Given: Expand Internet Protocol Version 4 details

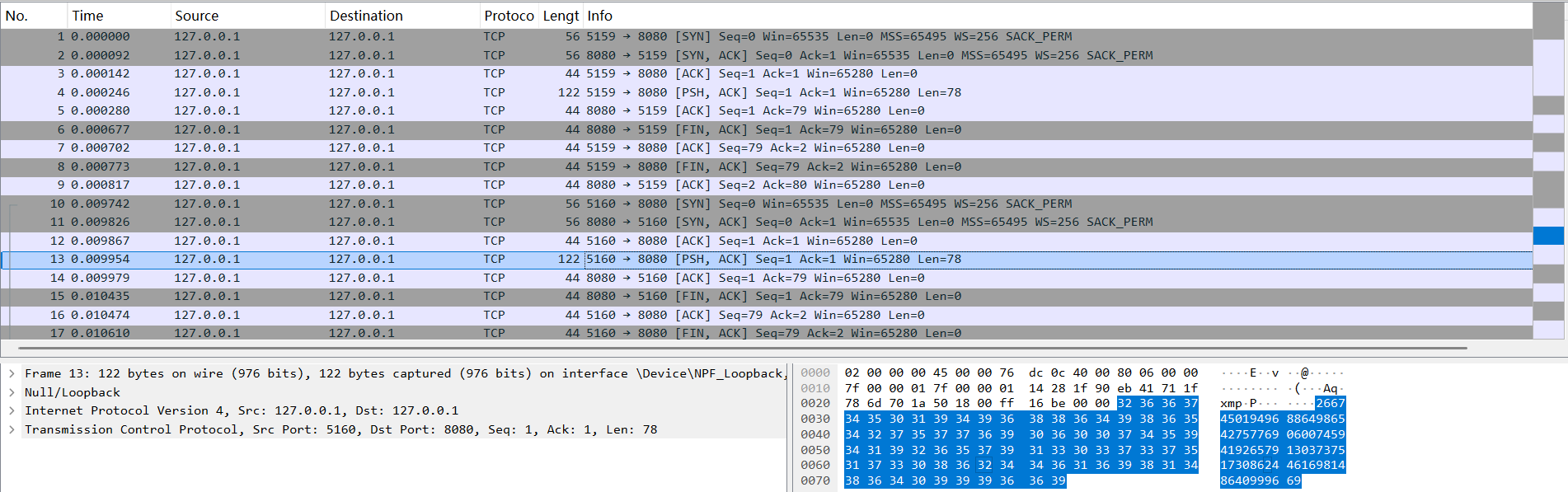Looking at the screenshot, I should click(12, 410).
